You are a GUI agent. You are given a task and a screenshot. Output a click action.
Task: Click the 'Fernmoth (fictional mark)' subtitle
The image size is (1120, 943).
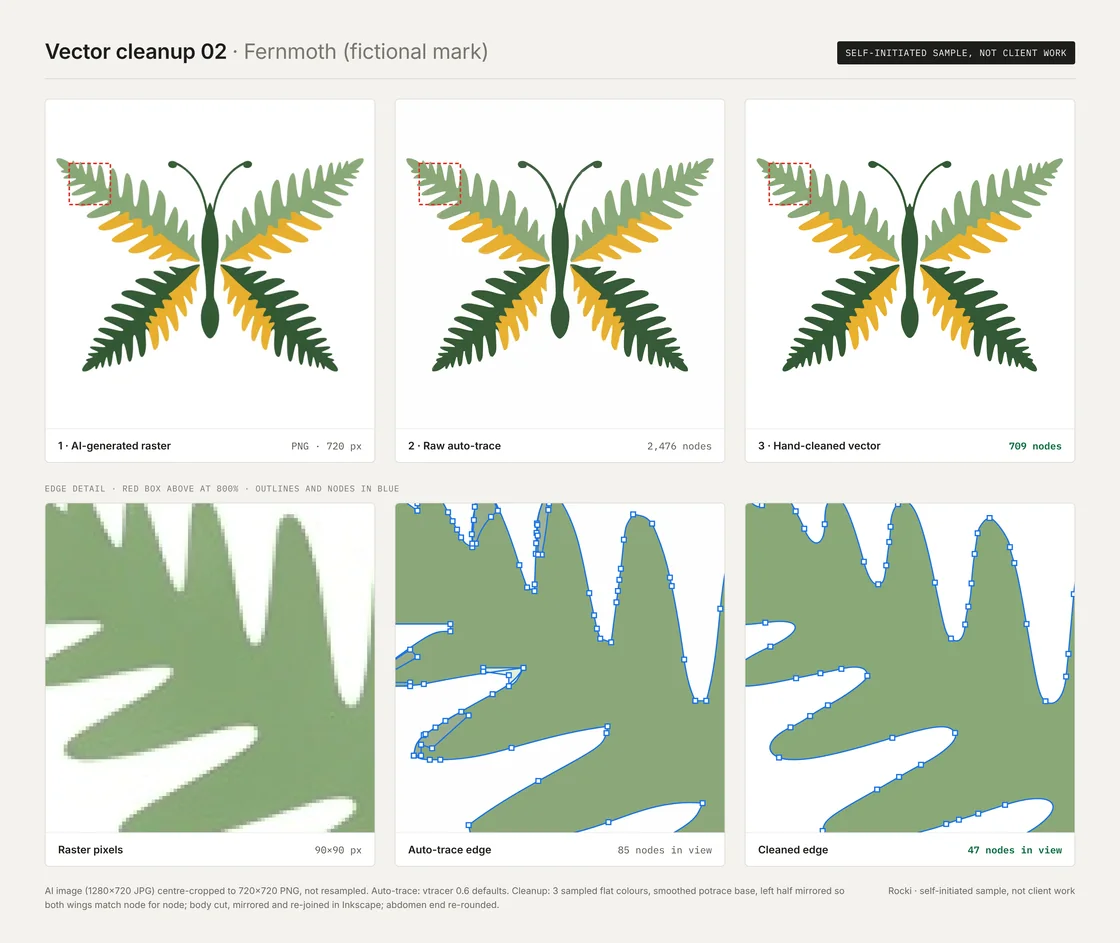click(366, 51)
